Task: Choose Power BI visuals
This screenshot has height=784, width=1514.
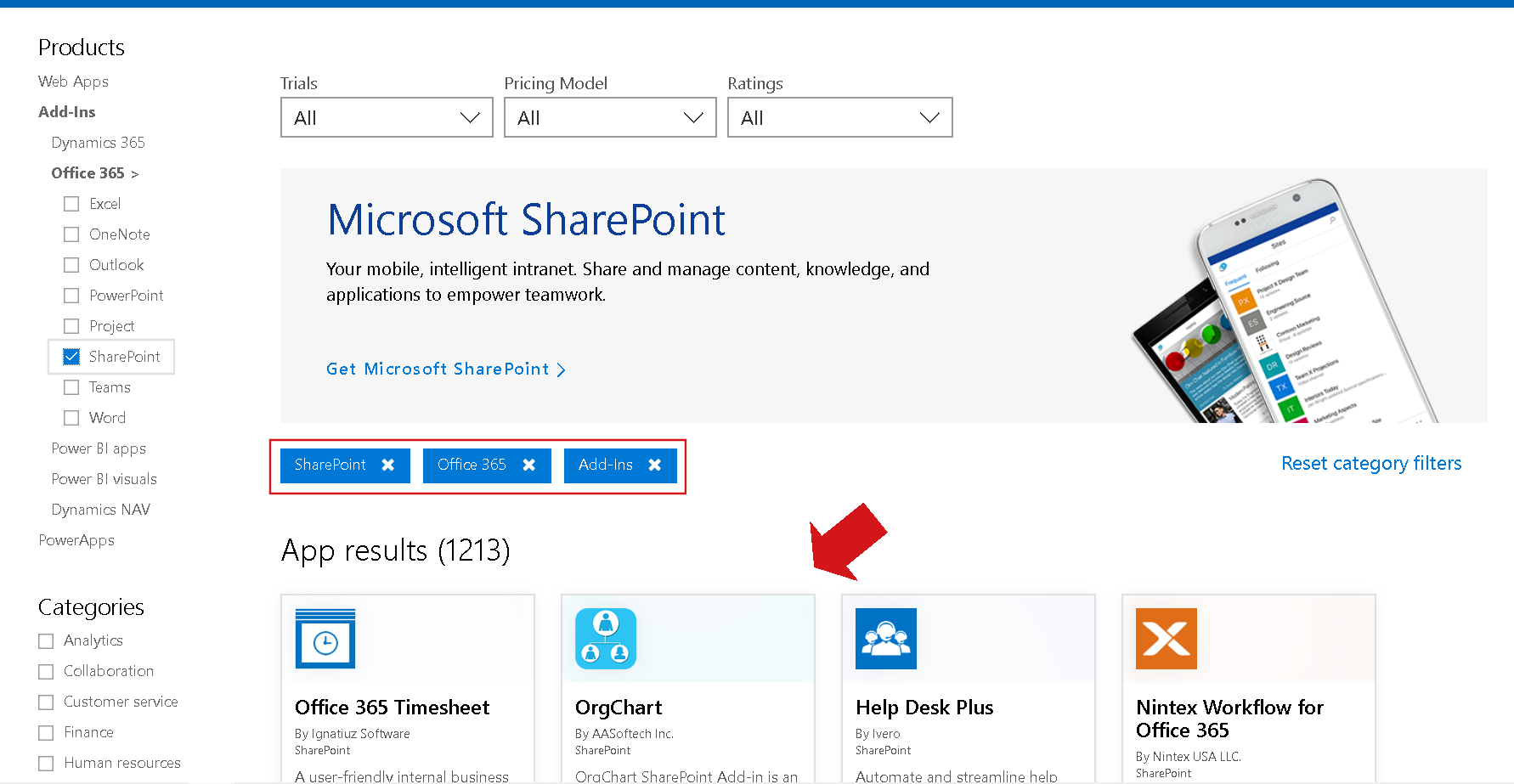Action: click(x=104, y=479)
